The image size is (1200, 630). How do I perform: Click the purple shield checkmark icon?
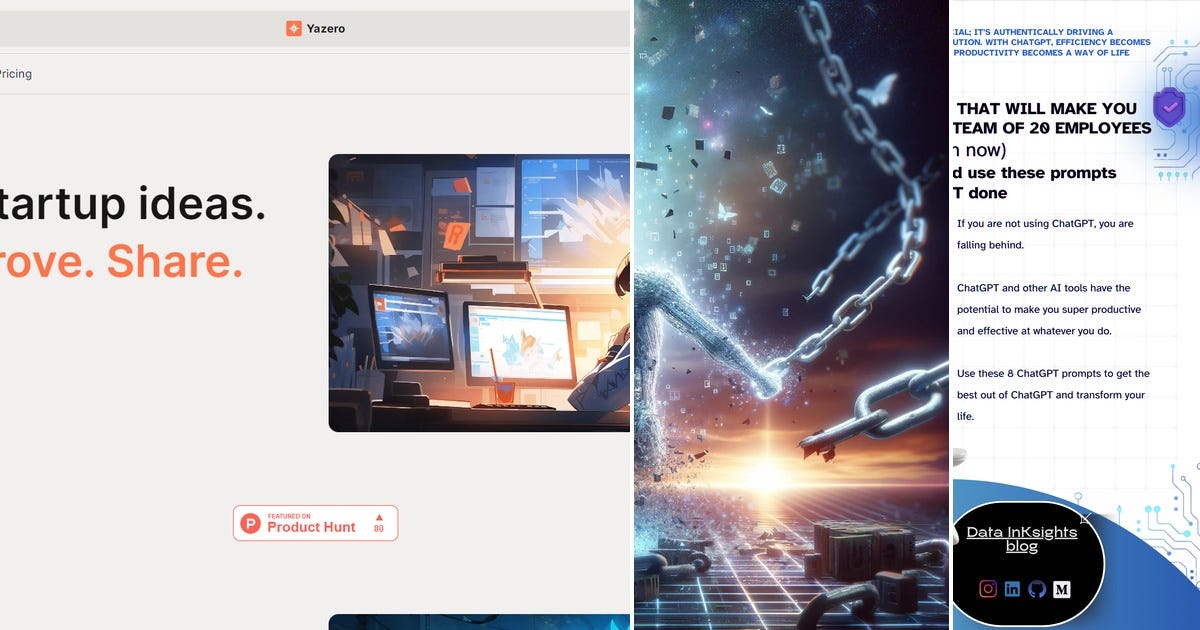click(x=1169, y=105)
